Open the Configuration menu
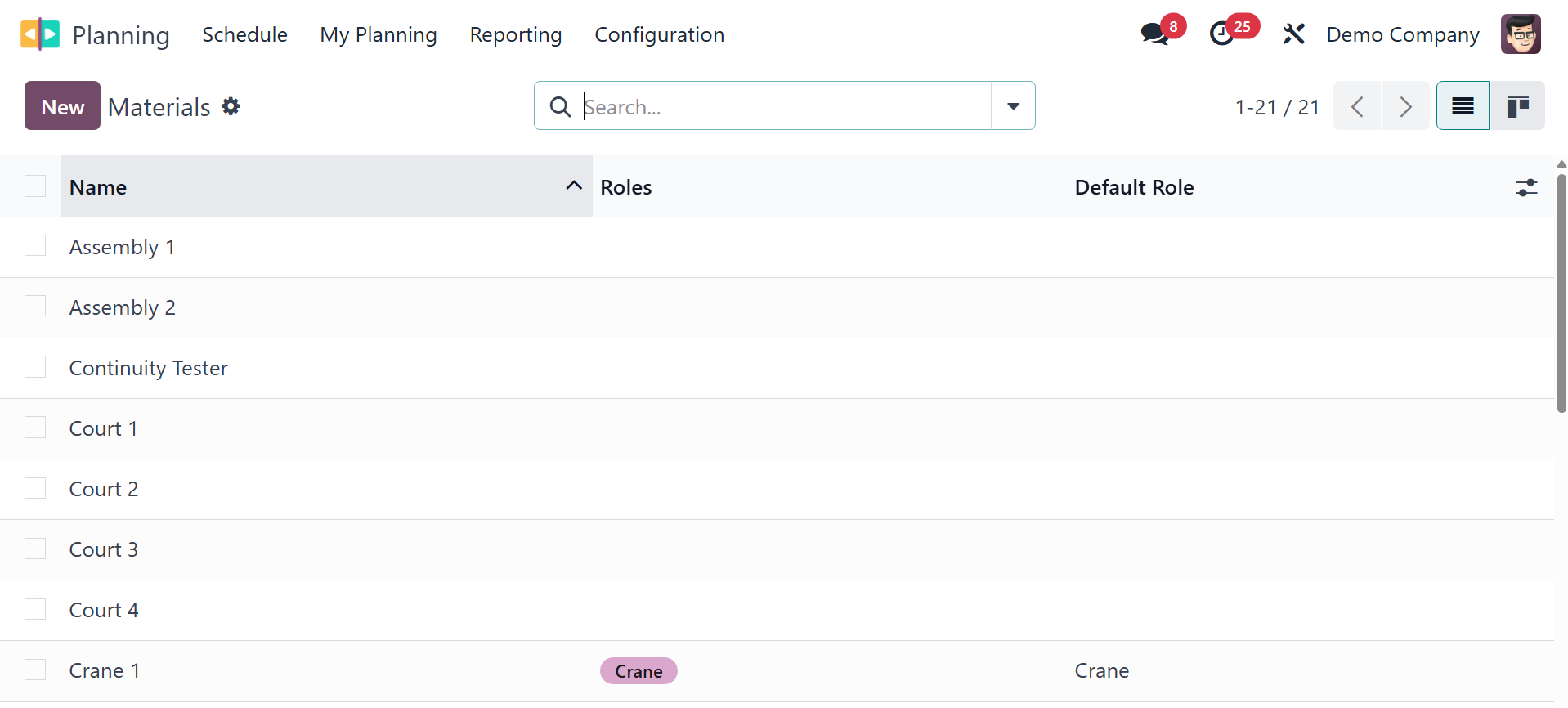This screenshot has width=1568, height=708. (x=659, y=34)
